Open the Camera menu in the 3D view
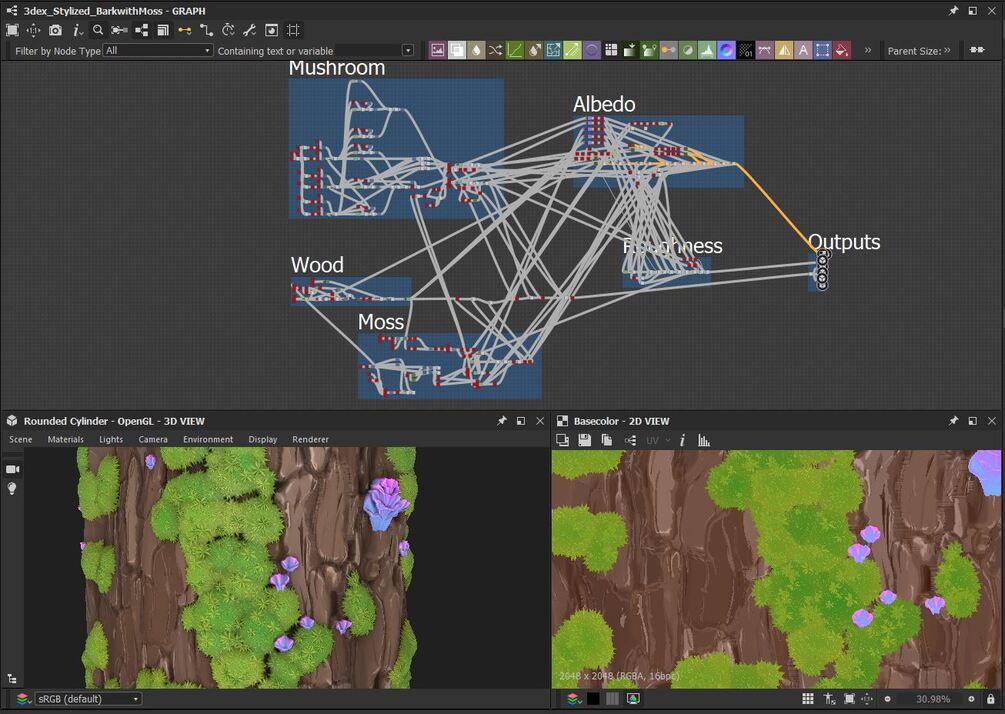The width and height of the screenshot is (1005, 714). pyautogui.click(x=153, y=439)
